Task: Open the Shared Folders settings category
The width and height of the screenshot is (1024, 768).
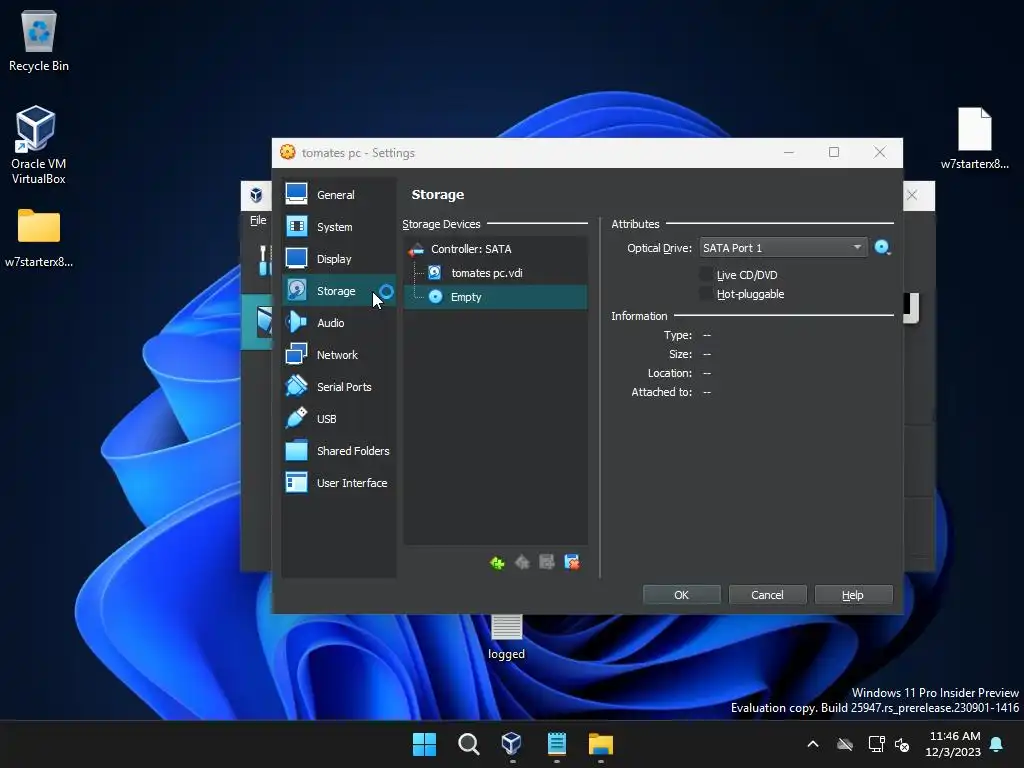Action: [338, 451]
